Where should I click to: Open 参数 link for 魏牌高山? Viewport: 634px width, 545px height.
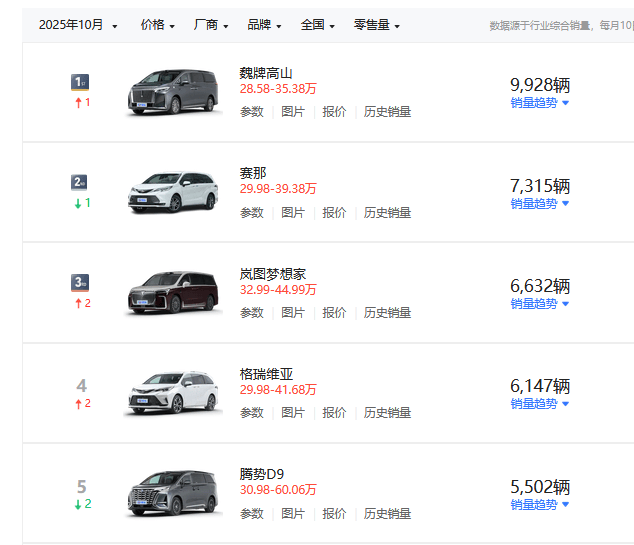252,112
